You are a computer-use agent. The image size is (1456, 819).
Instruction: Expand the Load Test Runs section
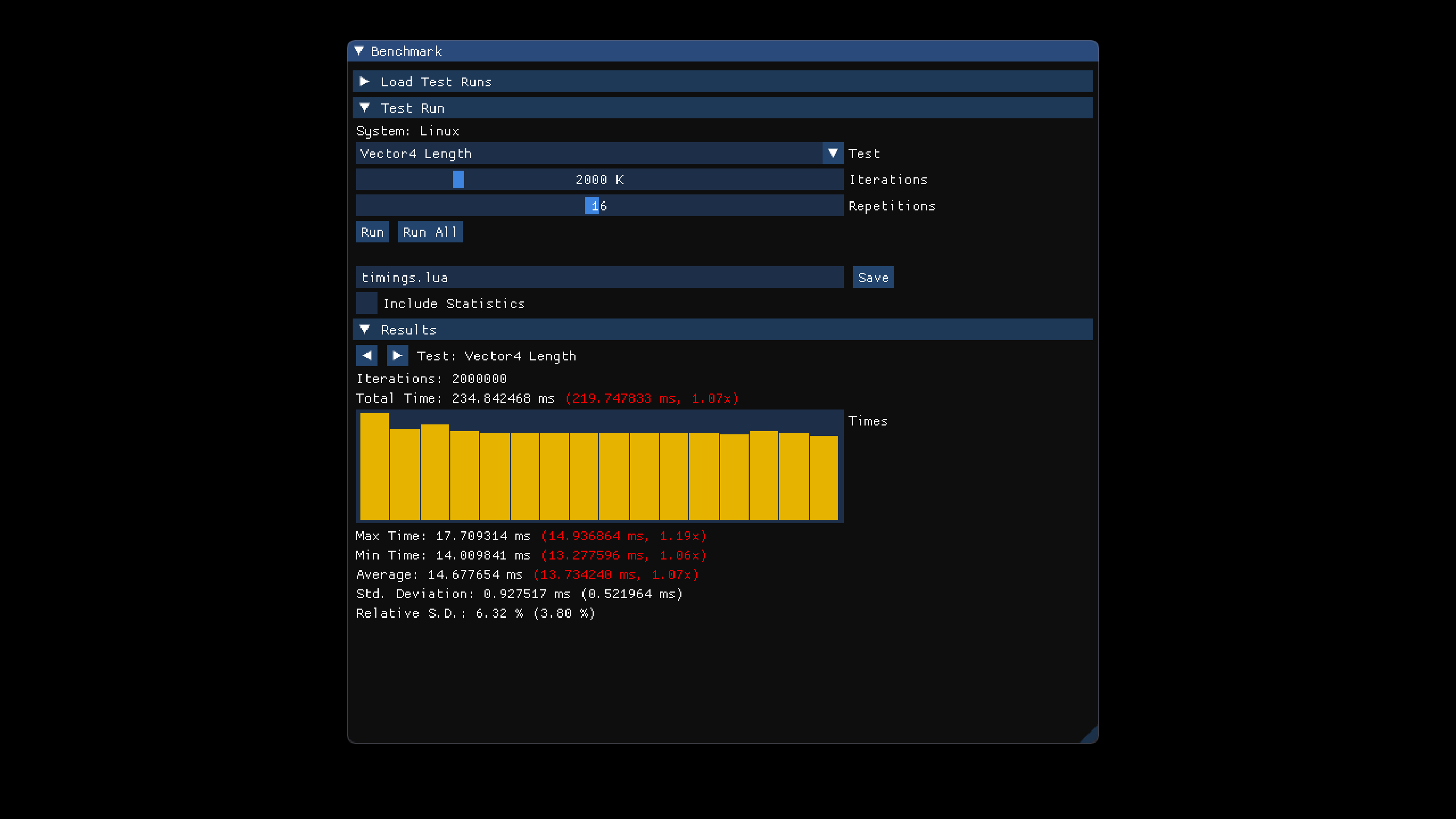365,82
